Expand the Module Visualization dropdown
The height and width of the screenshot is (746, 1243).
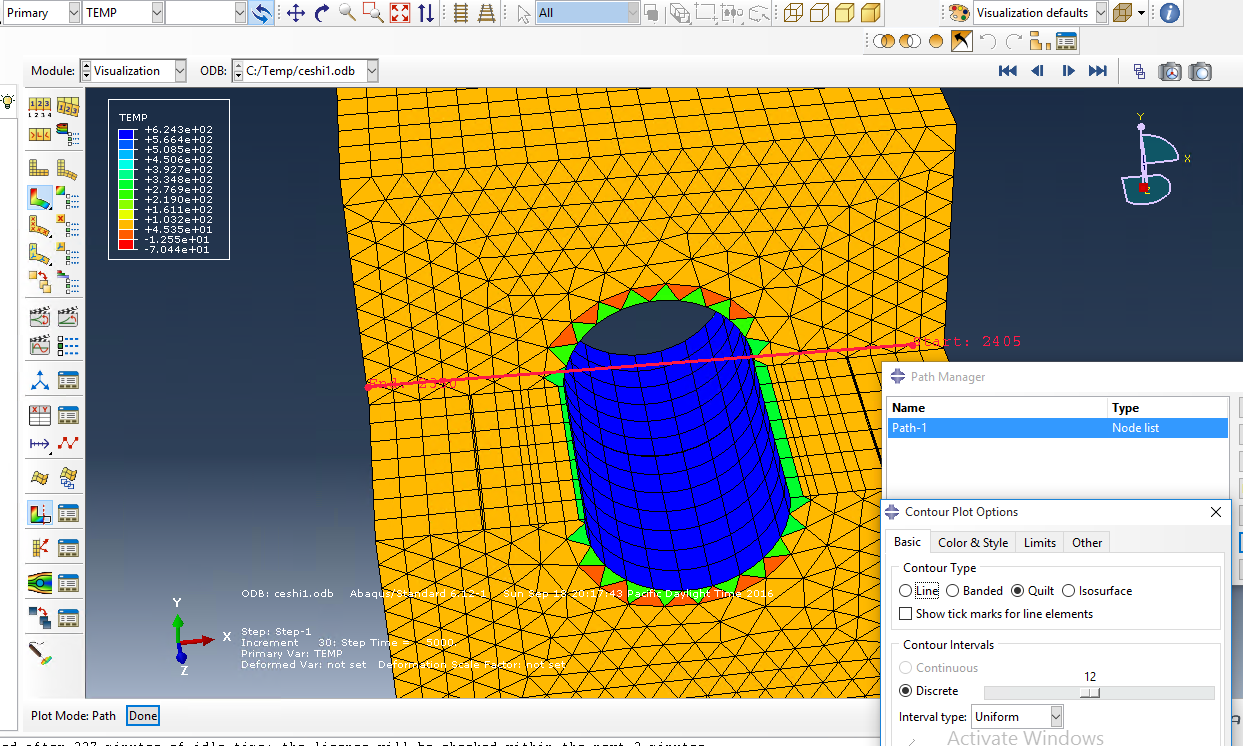coord(180,71)
